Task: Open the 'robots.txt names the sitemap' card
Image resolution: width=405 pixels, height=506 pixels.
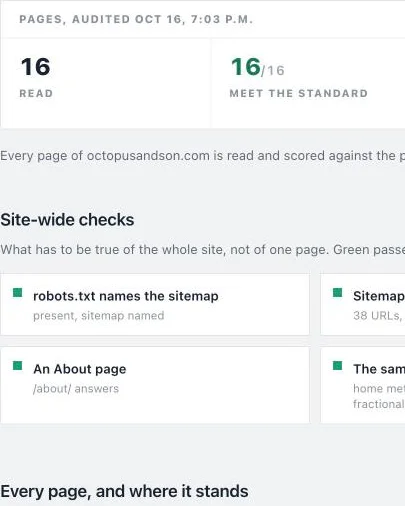Action: tap(155, 304)
